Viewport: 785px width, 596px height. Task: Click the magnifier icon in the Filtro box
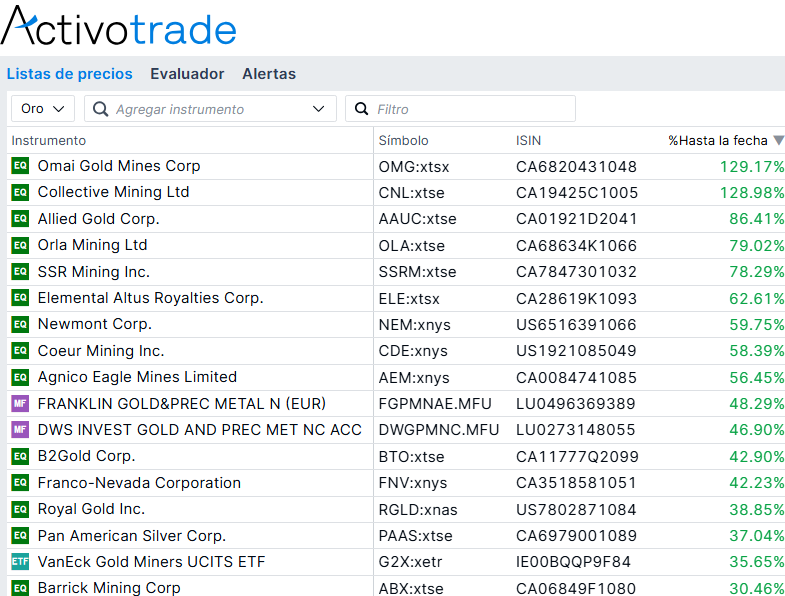coord(361,109)
